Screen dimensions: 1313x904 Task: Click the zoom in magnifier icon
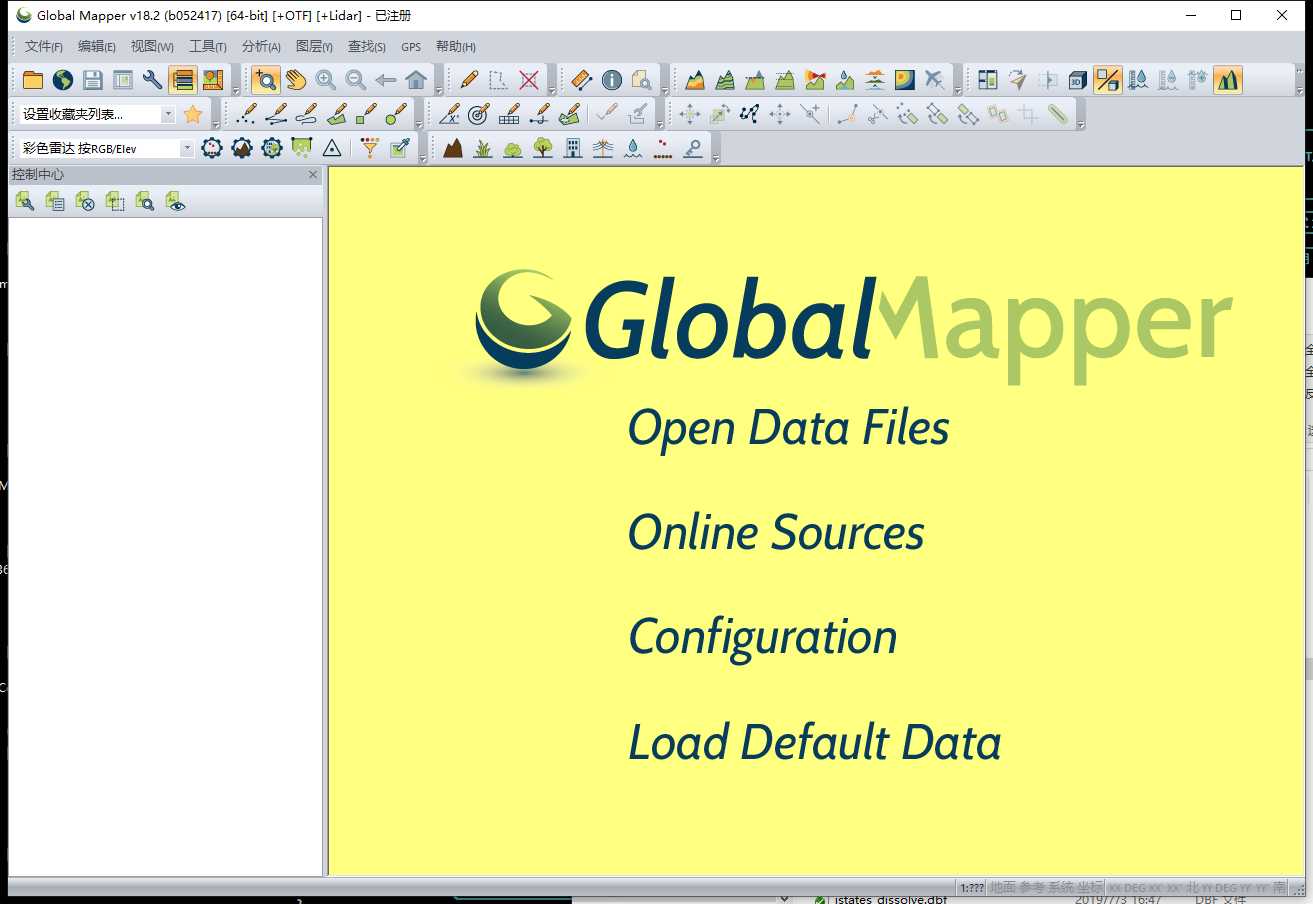(326, 80)
